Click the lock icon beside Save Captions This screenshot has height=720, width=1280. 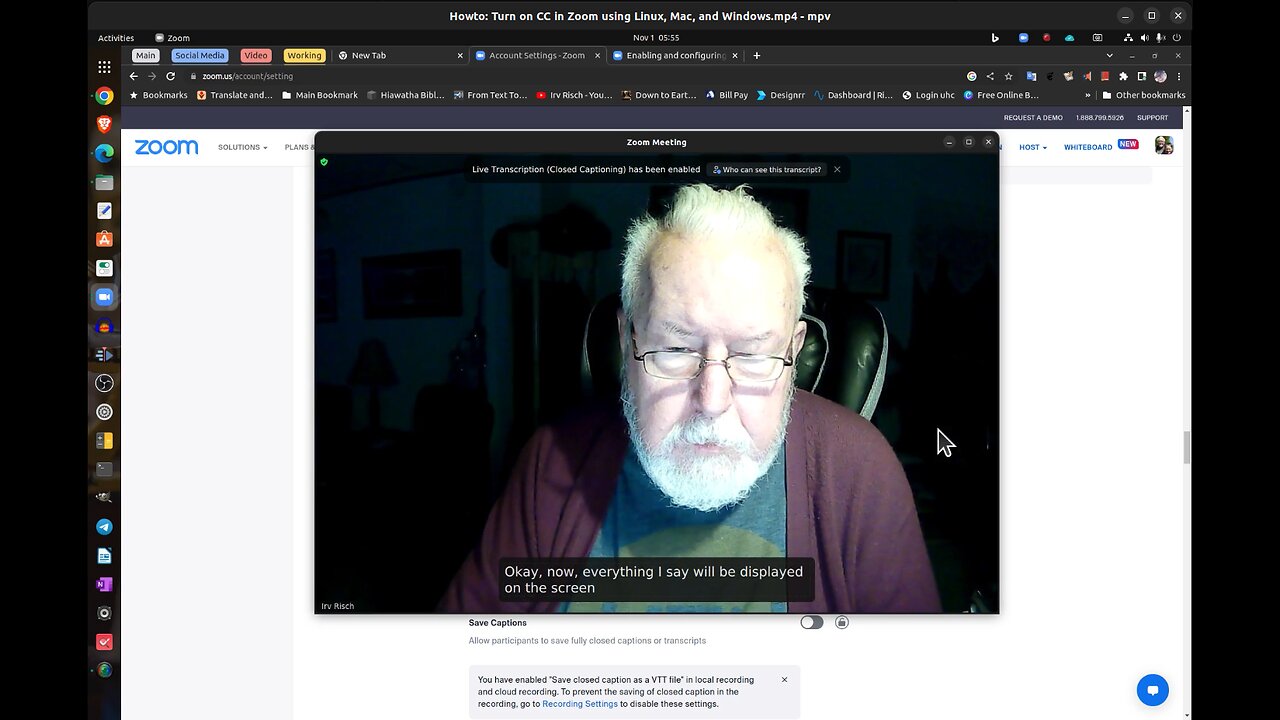842,622
